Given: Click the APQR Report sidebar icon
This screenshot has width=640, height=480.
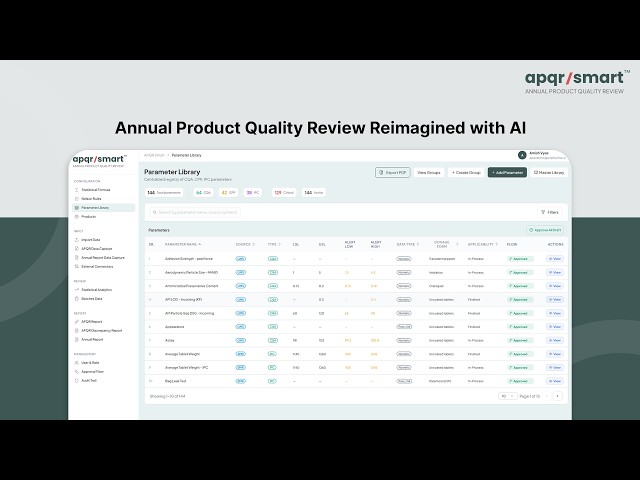Looking at the screenshot, I should pos(77,322).
